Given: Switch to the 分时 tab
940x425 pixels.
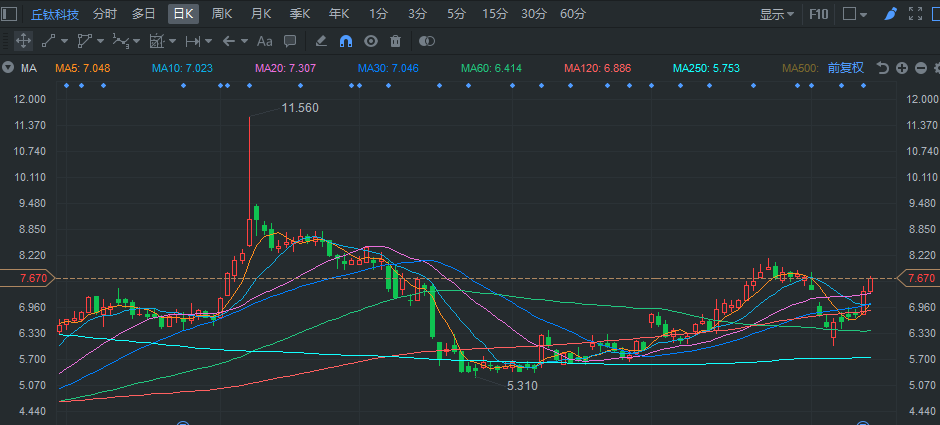Looking at the screenshot, I should 105,14.
